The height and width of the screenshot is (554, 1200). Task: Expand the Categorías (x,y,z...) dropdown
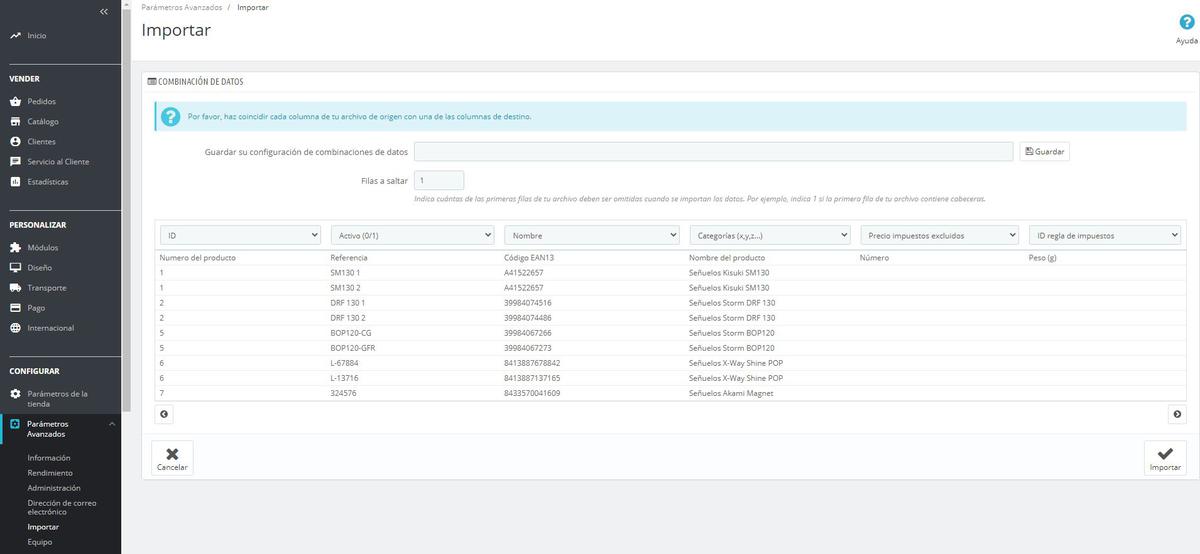769,235
